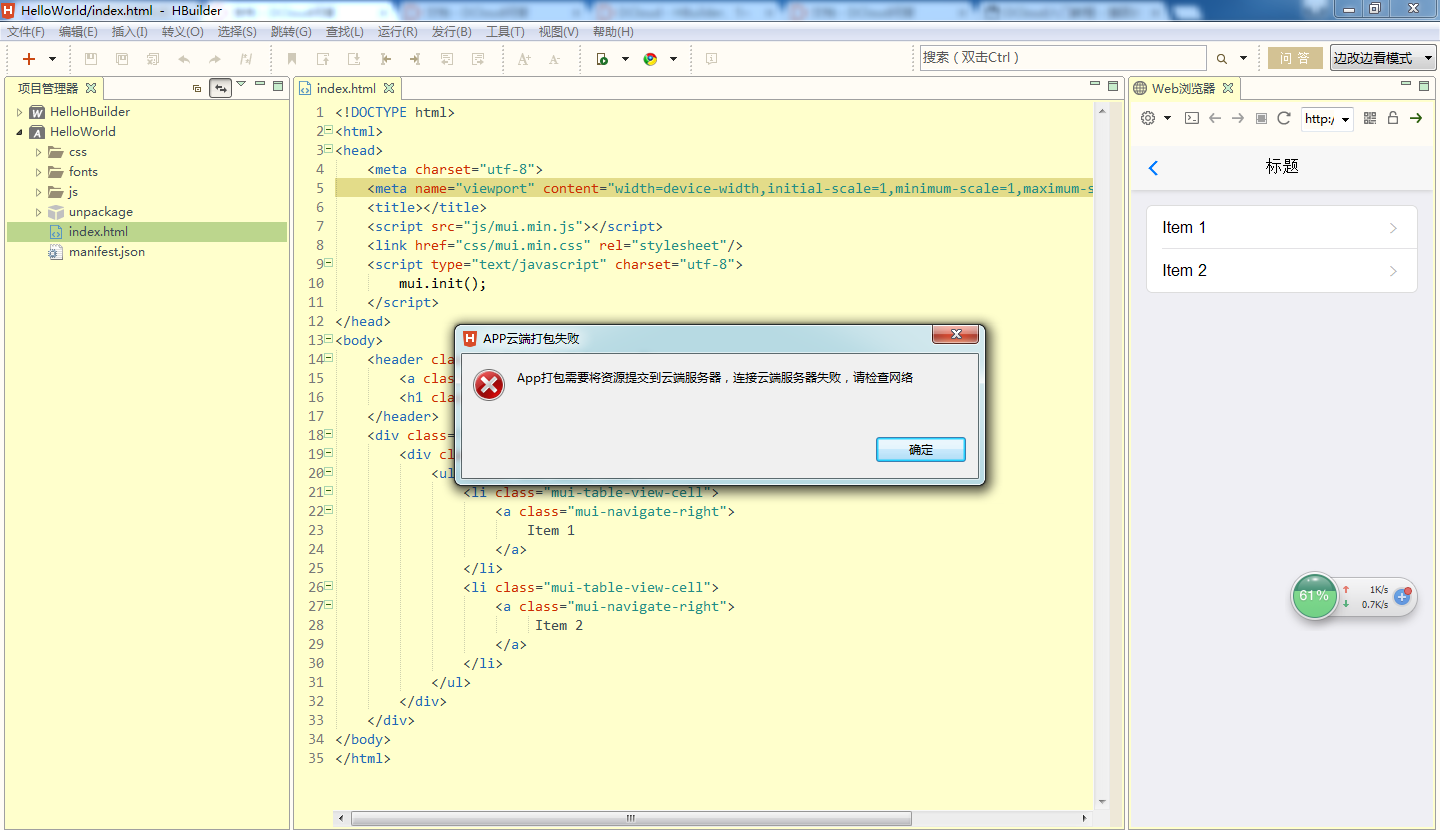Click the bookmark toolbar icon

(292, 59)
